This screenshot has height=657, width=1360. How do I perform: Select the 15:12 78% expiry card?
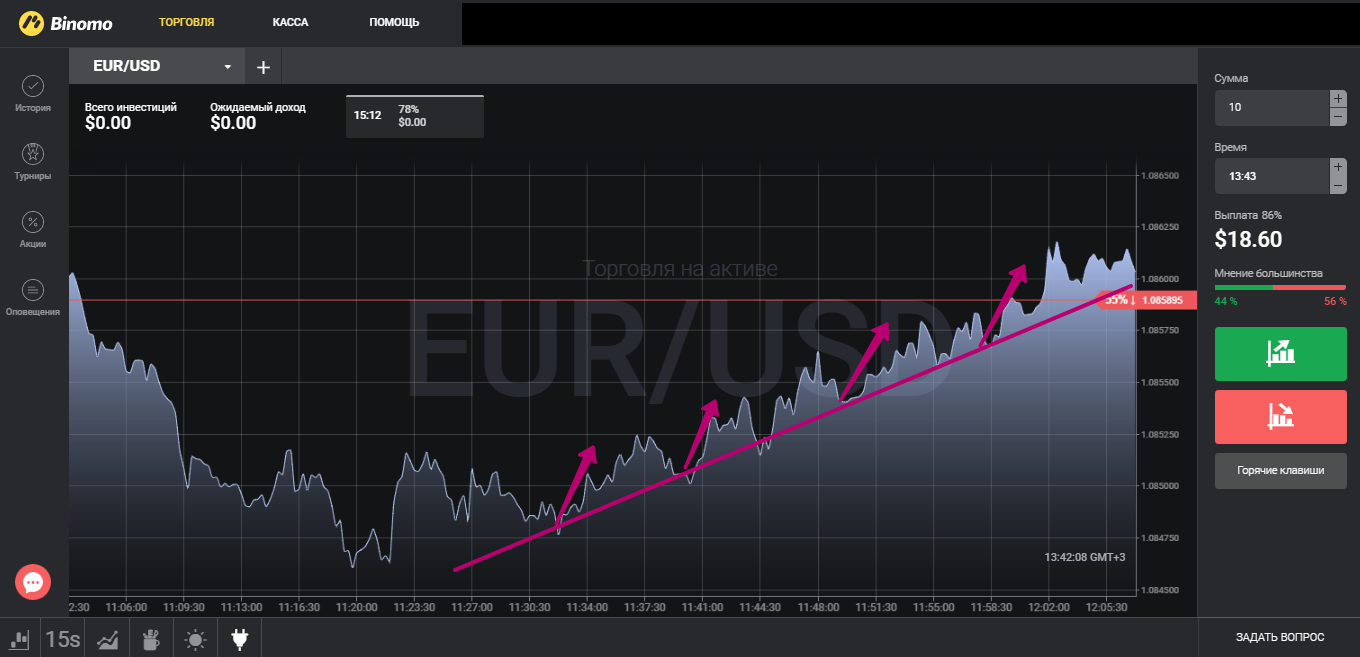[x=415, y=116]
